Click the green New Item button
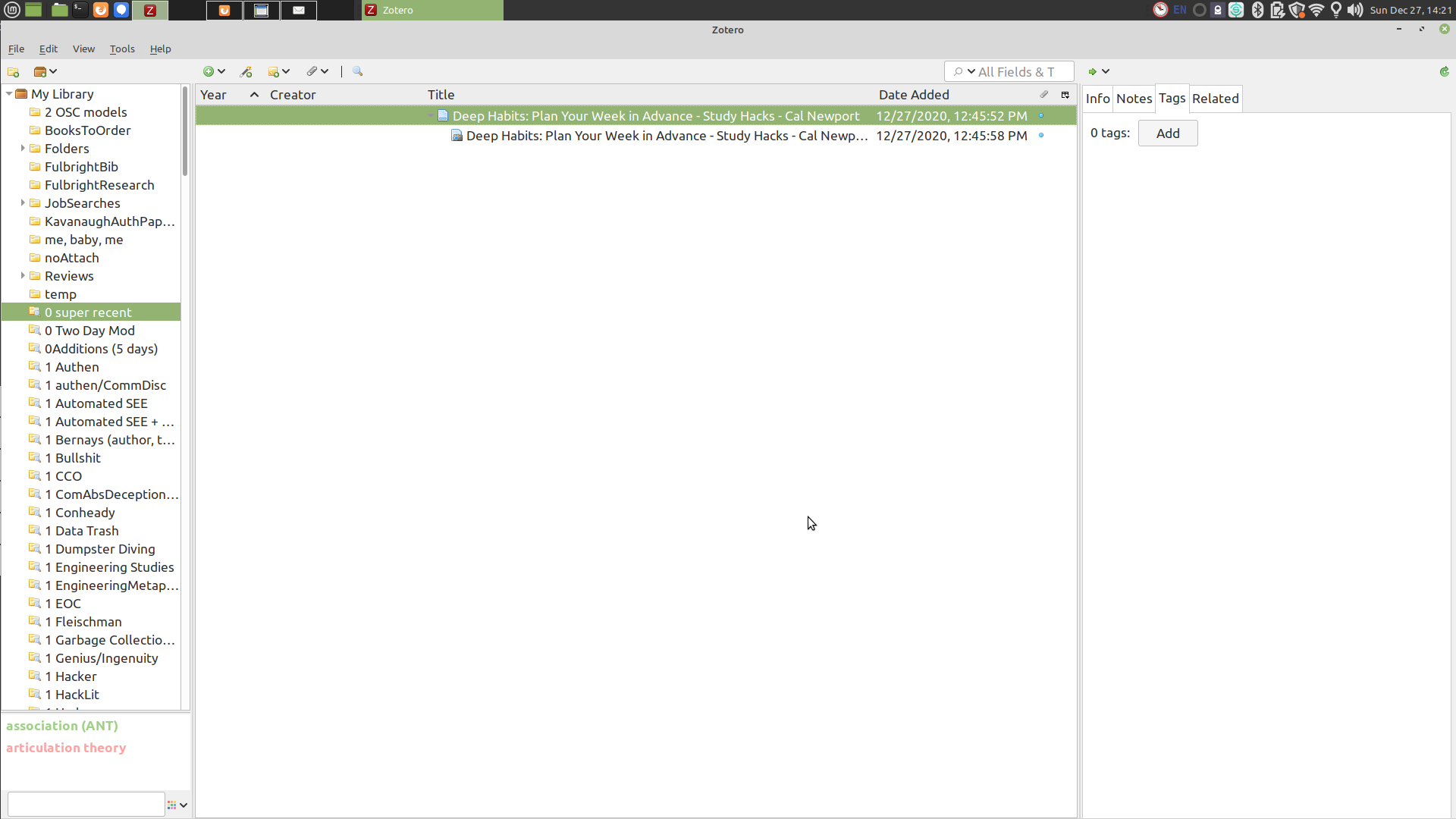This screenshot has height=819, width=1456. point(209,72)
